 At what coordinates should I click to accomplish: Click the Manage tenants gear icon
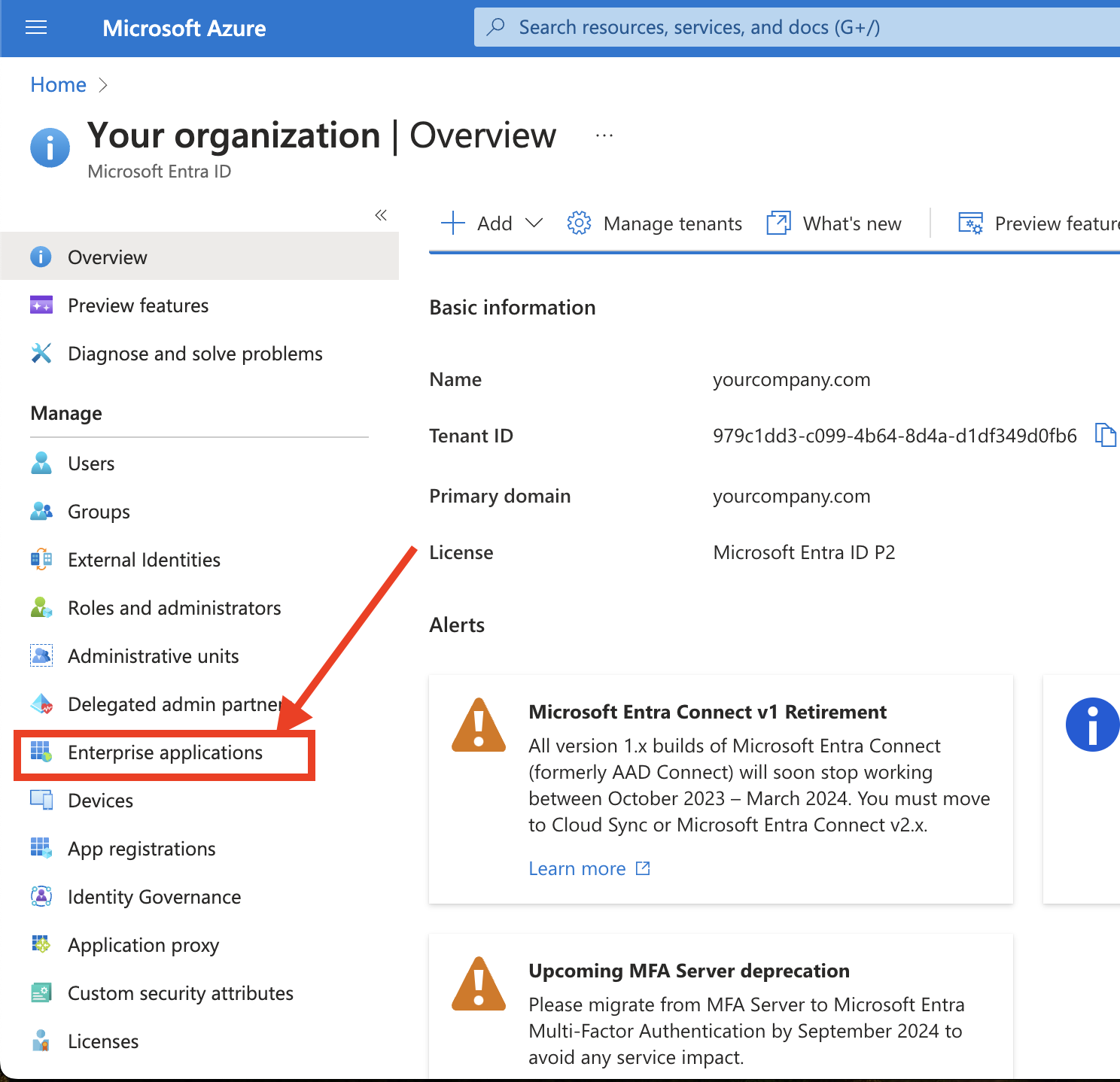pyautogui.click(x=579, y=223)
